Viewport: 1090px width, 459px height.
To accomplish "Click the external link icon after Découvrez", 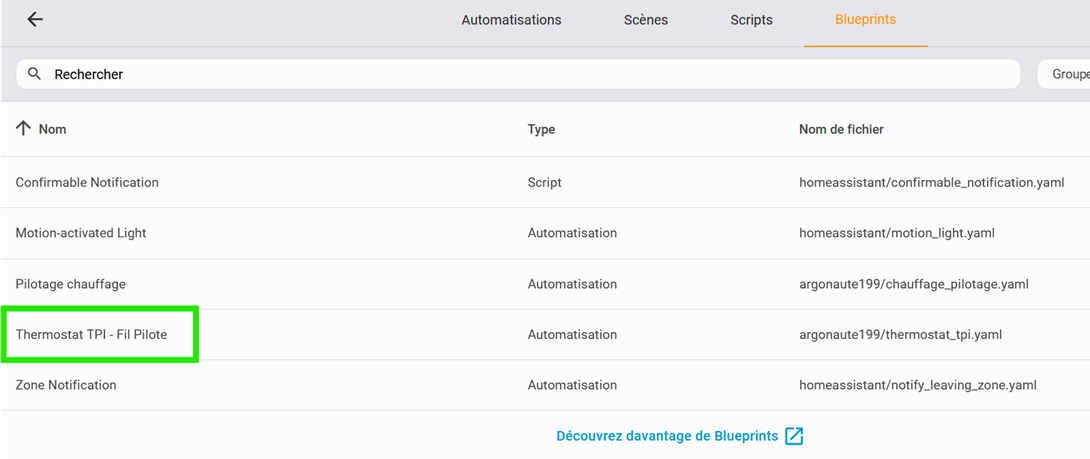I will click(x=794, y=436).
